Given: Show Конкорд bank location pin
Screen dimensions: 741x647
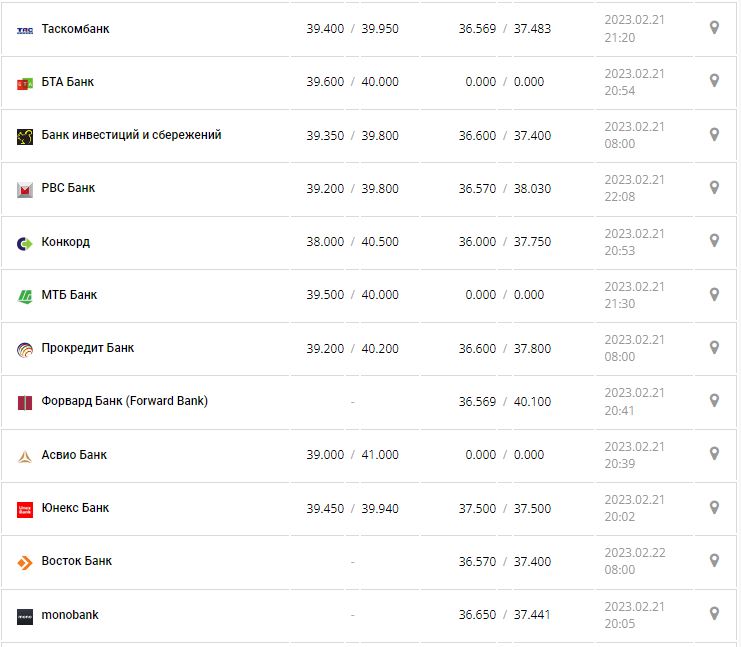Looking at the screenshot, I should (x=714, y=241).
